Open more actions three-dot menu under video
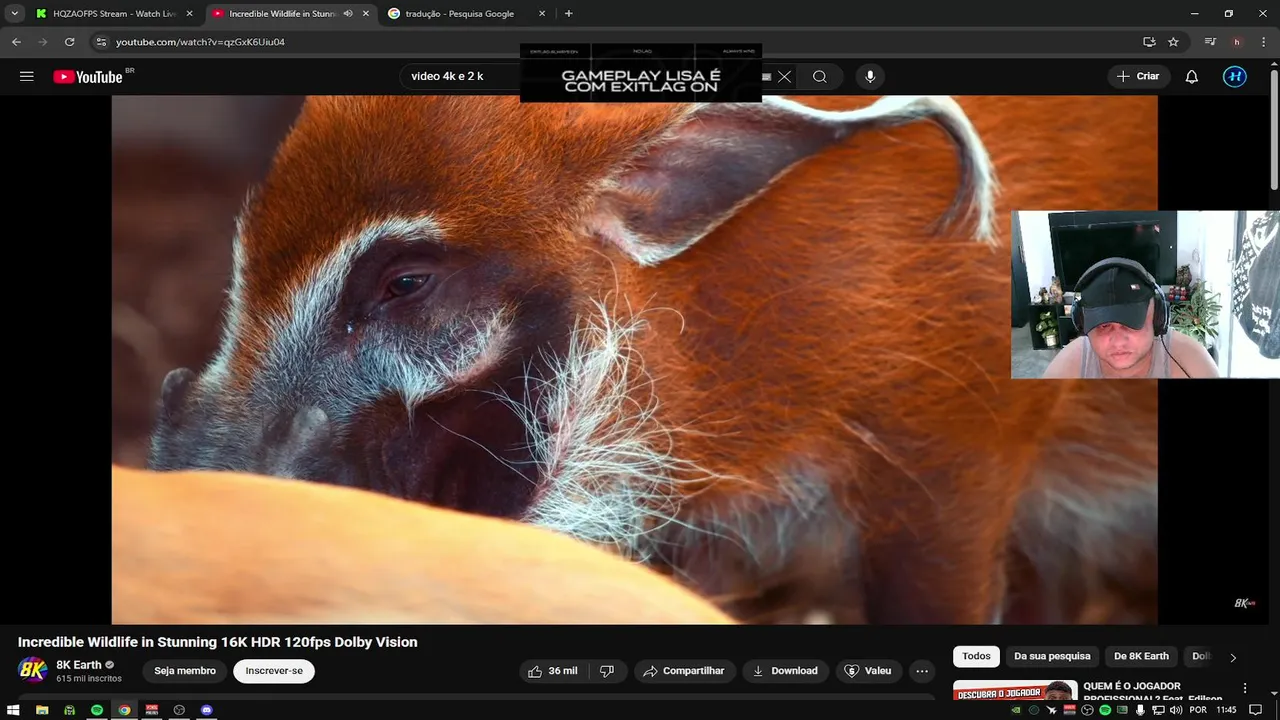Screen dimensions: 1280x720 [x=922, y=671]
